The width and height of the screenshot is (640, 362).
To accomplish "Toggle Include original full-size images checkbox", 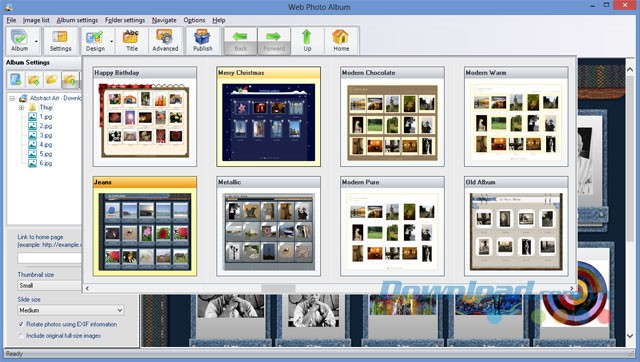I will (21, 335).
